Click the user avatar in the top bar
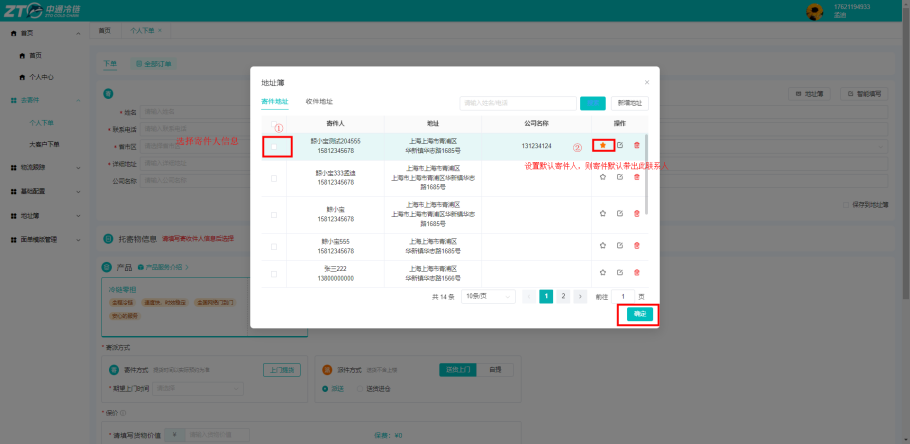 click(x=815, y=11)
